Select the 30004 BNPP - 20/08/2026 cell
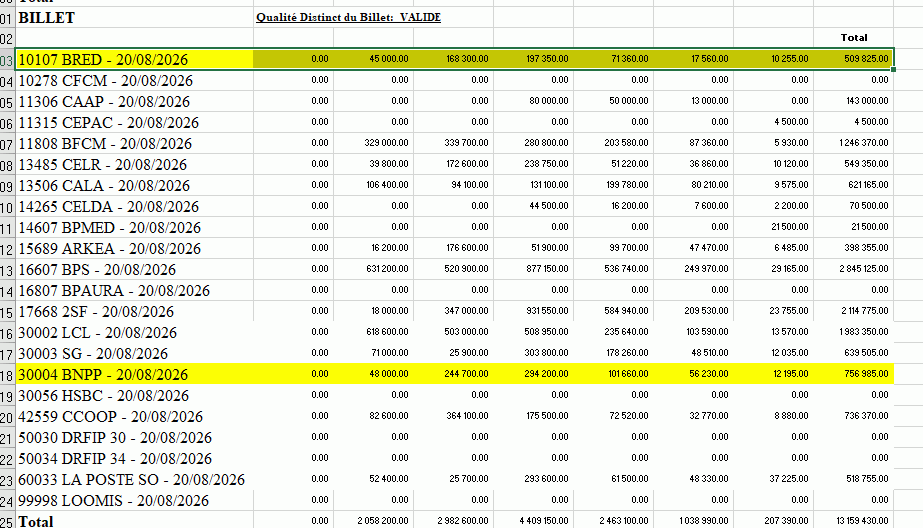The width and height of the screenshot is (923, 528). pos(135,374)
